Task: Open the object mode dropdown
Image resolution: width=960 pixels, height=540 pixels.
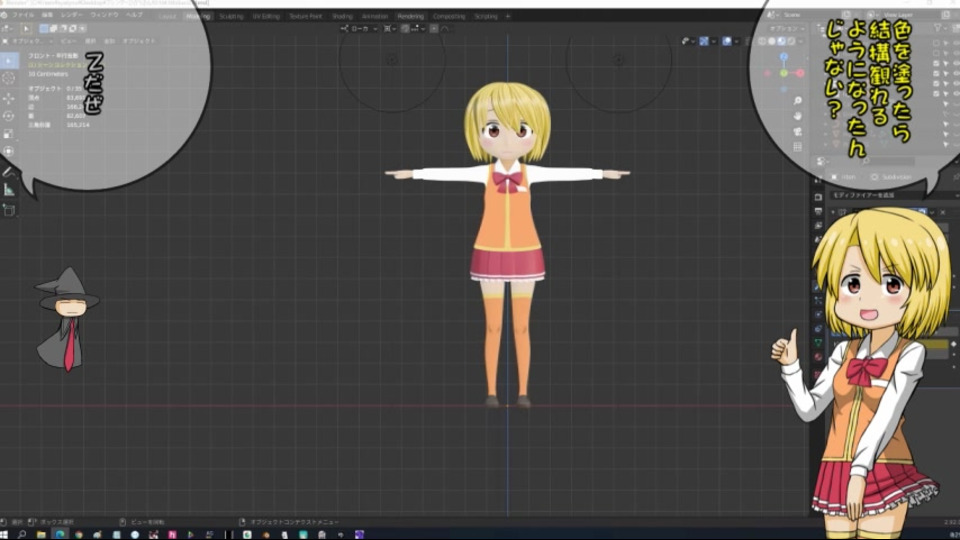Action: 28,41
